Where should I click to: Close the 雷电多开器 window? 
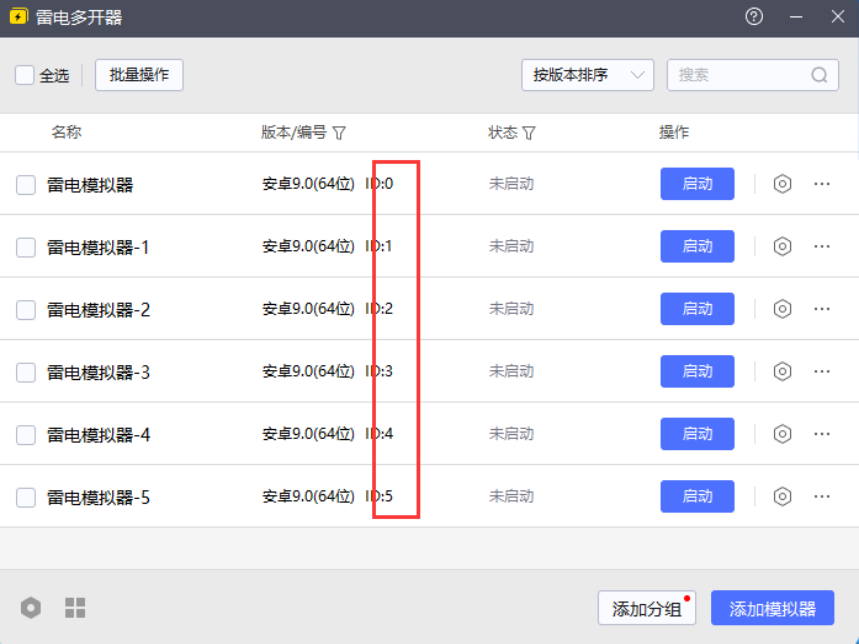(838, 16)
